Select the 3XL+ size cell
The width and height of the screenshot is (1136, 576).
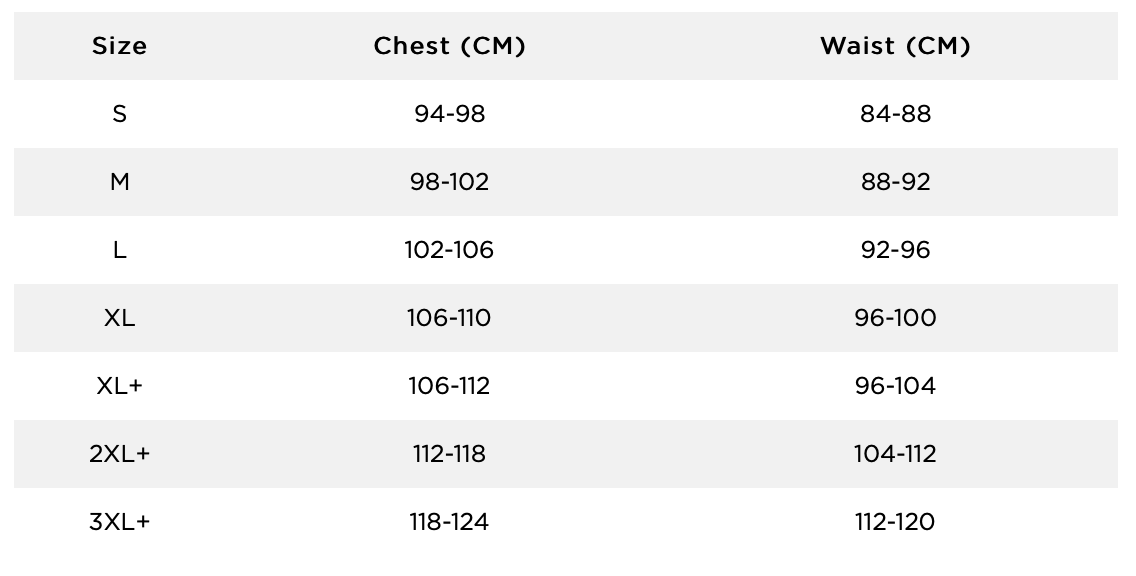click(120, 522)
